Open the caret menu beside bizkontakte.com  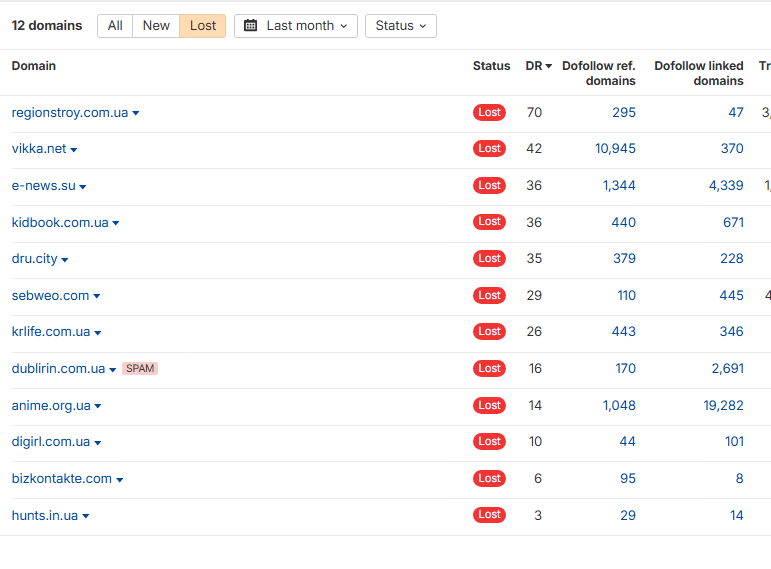pos(119,479)
